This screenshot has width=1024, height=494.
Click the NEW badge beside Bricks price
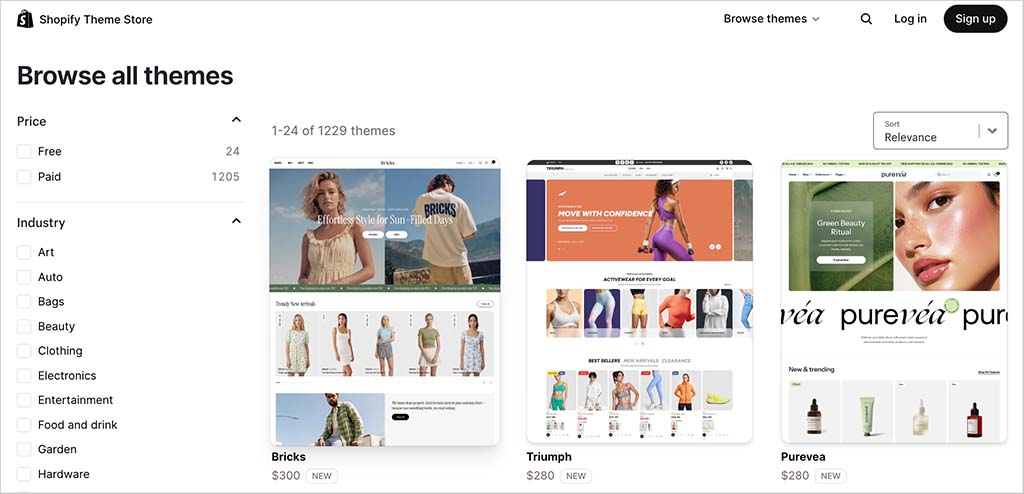tap(321, 476)
